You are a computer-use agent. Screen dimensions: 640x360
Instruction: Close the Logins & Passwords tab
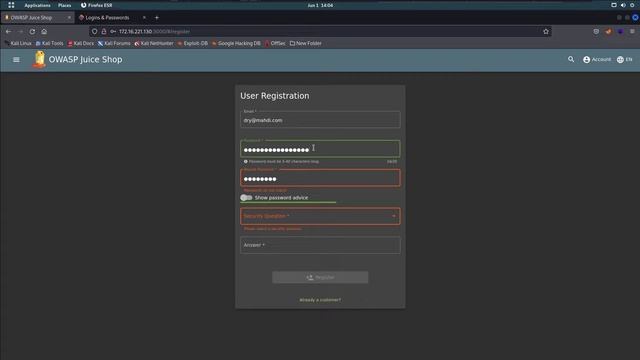tap(144, 18)
